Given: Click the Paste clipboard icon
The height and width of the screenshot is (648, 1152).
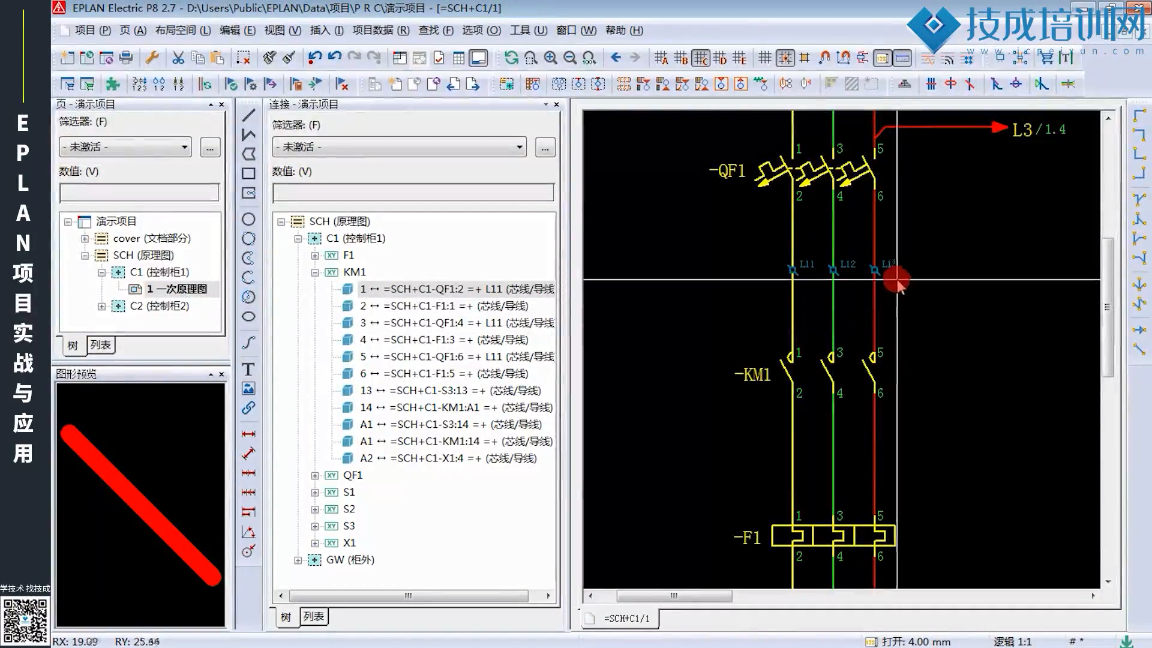Looking at the screenshot, I should [217, 57].
